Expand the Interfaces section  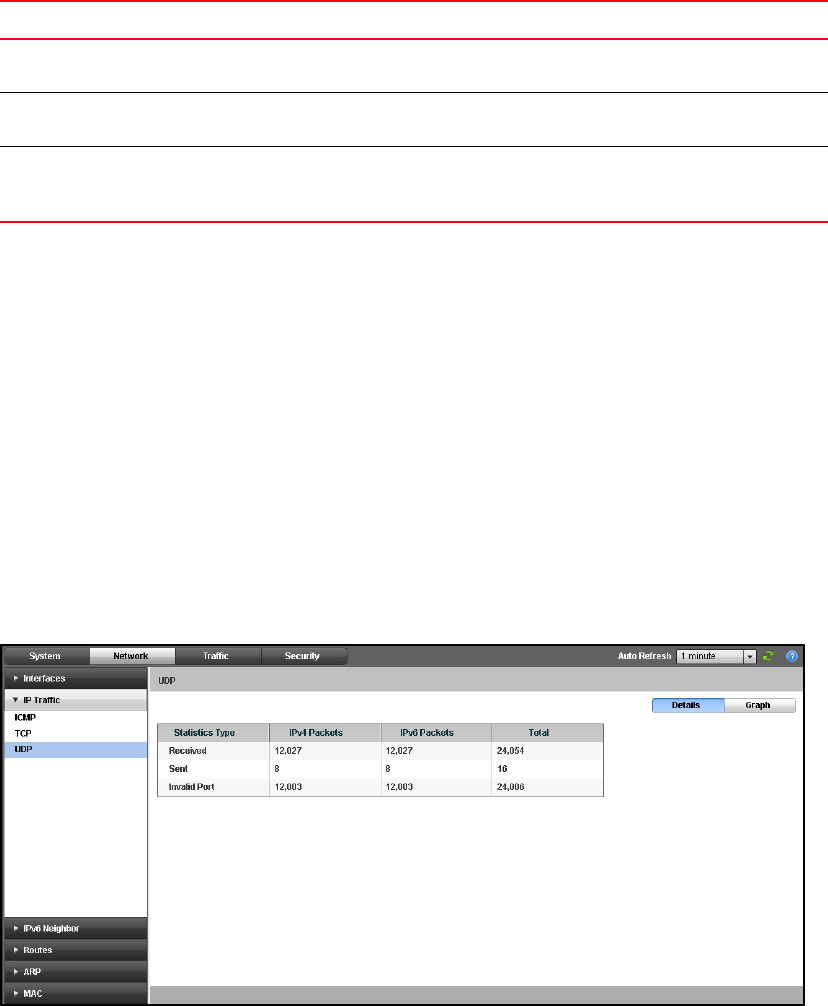point(76,678)
